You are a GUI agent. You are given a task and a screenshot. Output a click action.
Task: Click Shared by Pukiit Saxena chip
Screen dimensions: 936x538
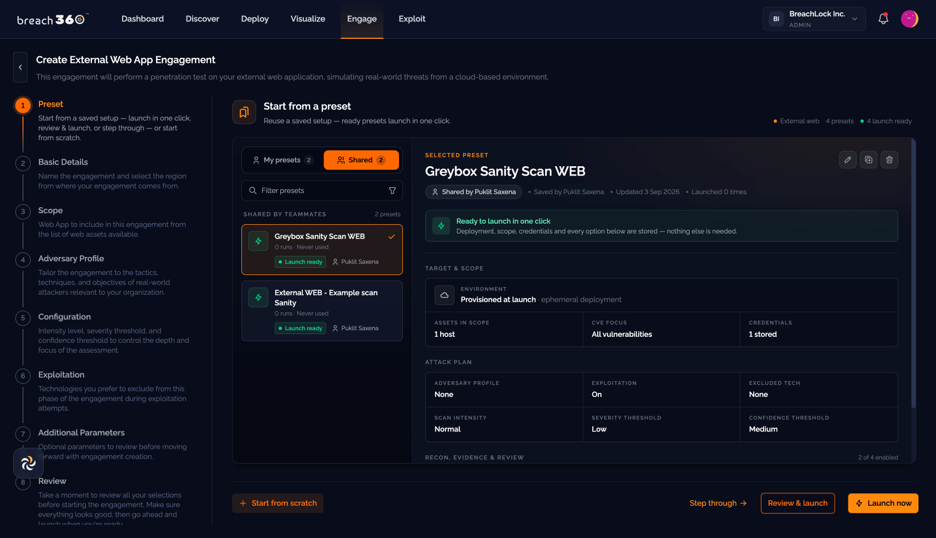click(x=473, y=192)
